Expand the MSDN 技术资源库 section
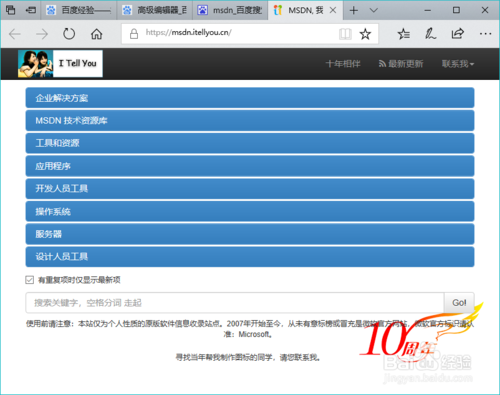Image resolution: width=500 pixels, height=395 pixels. pyautogui.click(x=250, y=121)
